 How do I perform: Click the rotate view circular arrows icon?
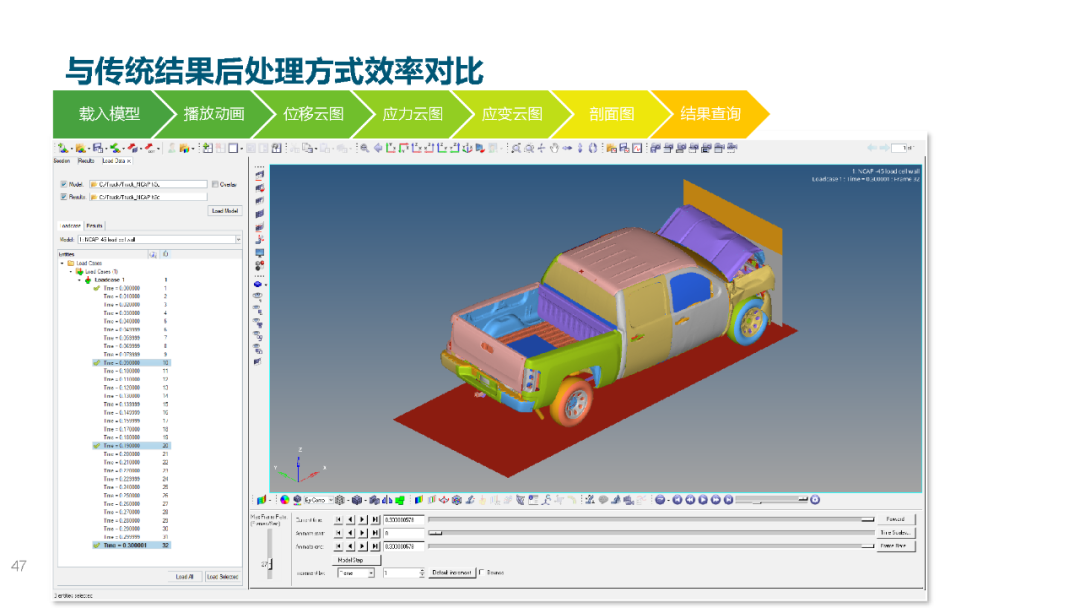[x=593, y=148]
